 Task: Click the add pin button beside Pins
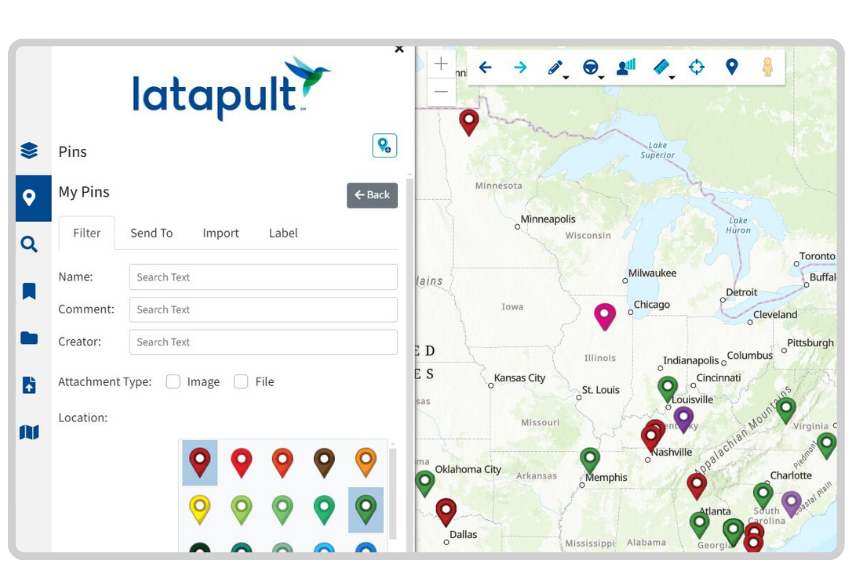click(x=385, y=145)
